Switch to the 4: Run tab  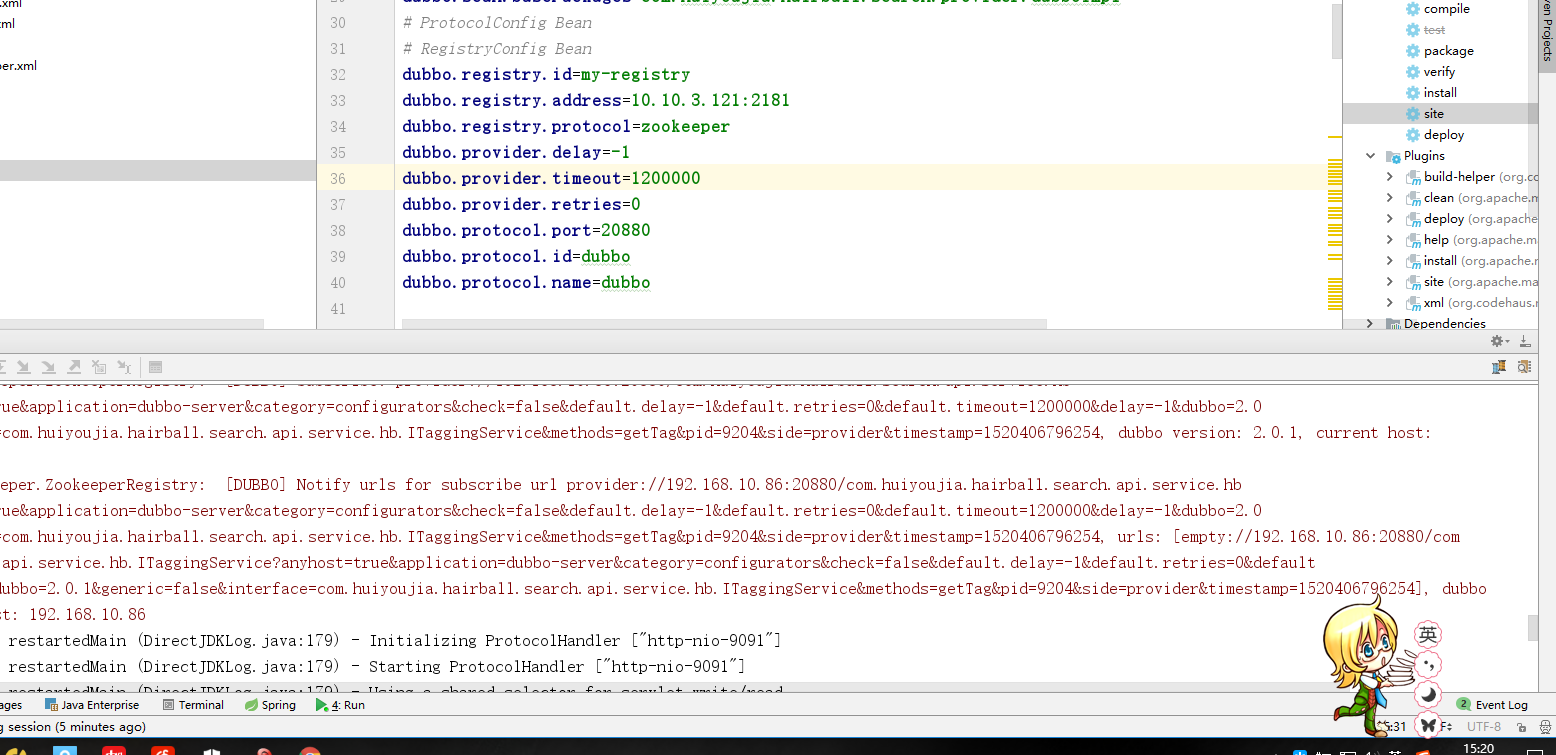click(x=340, y=705)
